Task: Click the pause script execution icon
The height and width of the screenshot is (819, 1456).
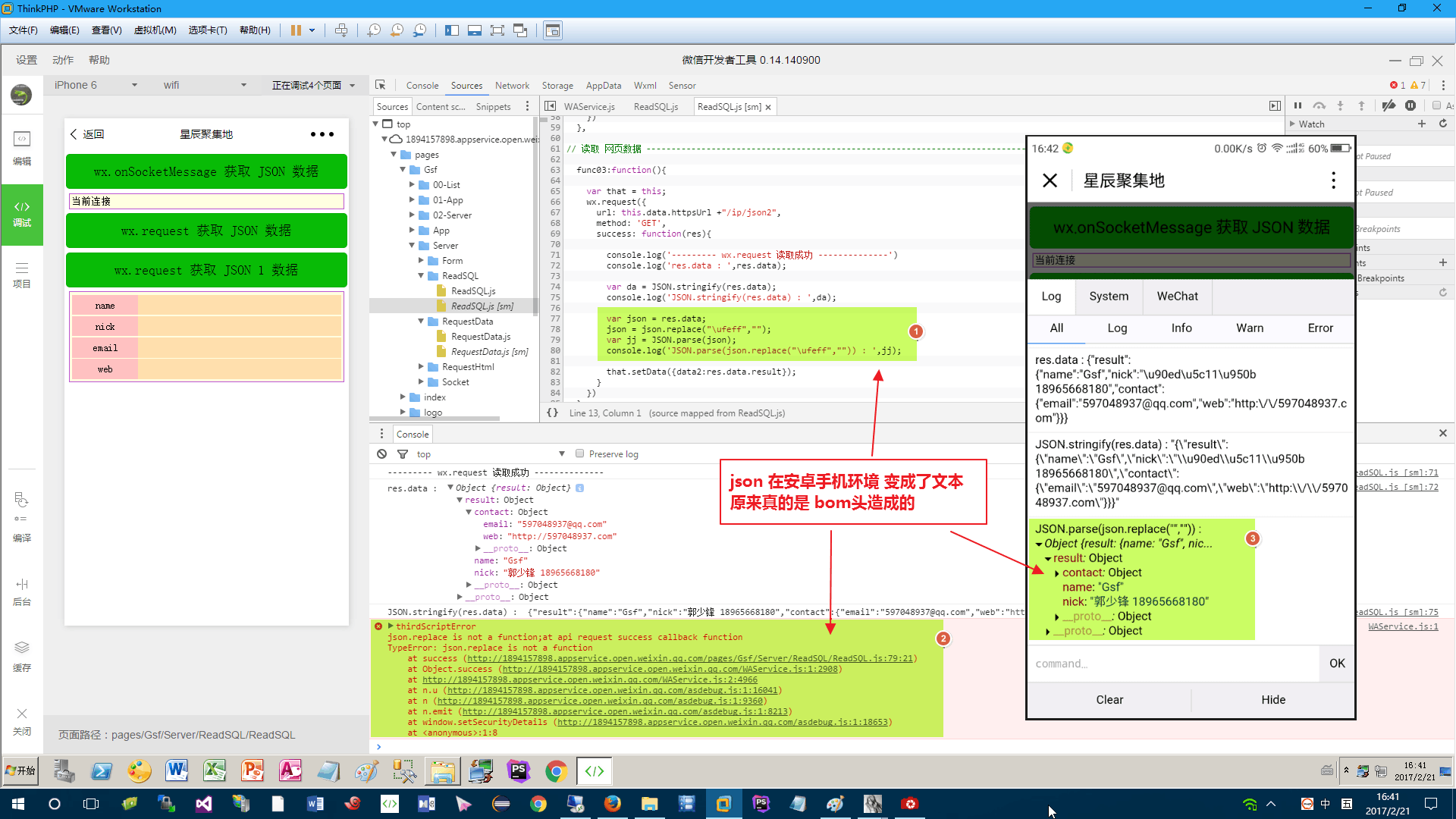Action: click(1298, 106)
